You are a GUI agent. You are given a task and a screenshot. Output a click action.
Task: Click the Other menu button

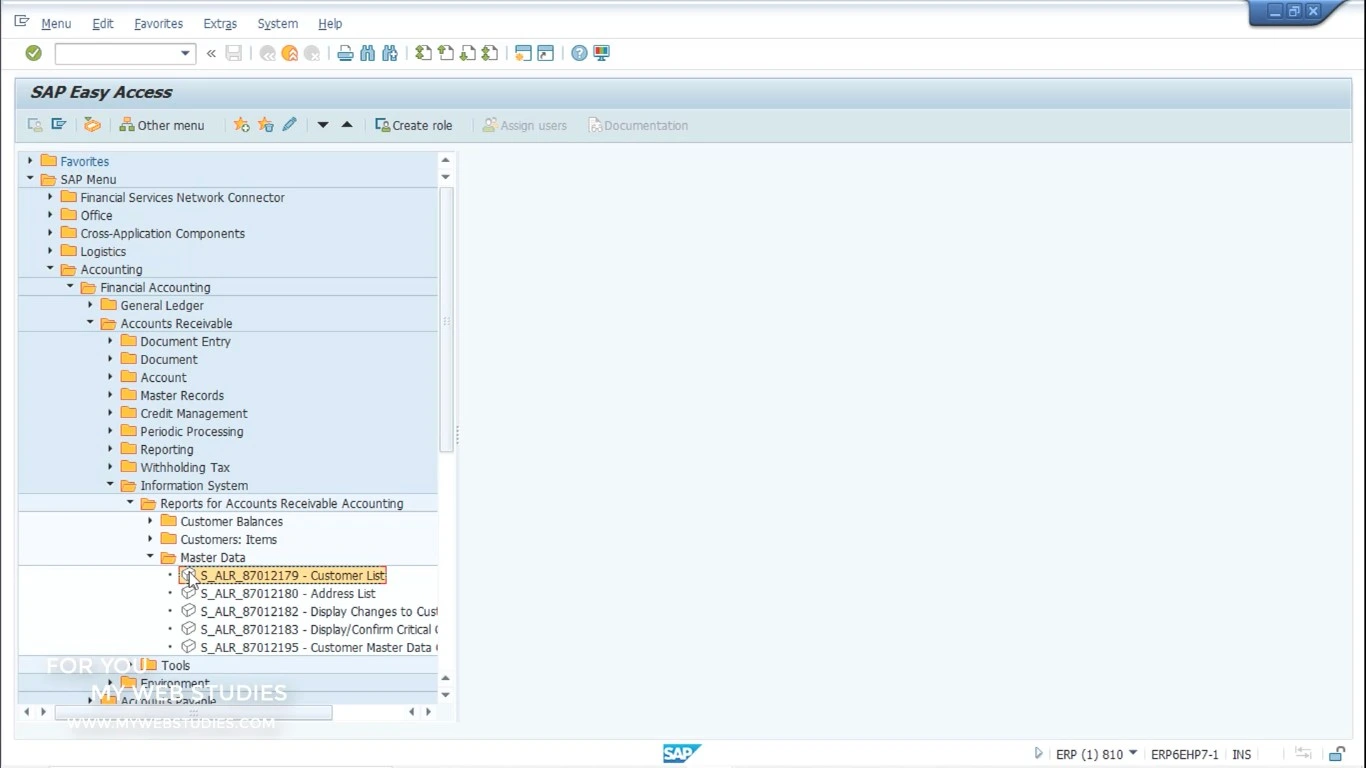161,125
